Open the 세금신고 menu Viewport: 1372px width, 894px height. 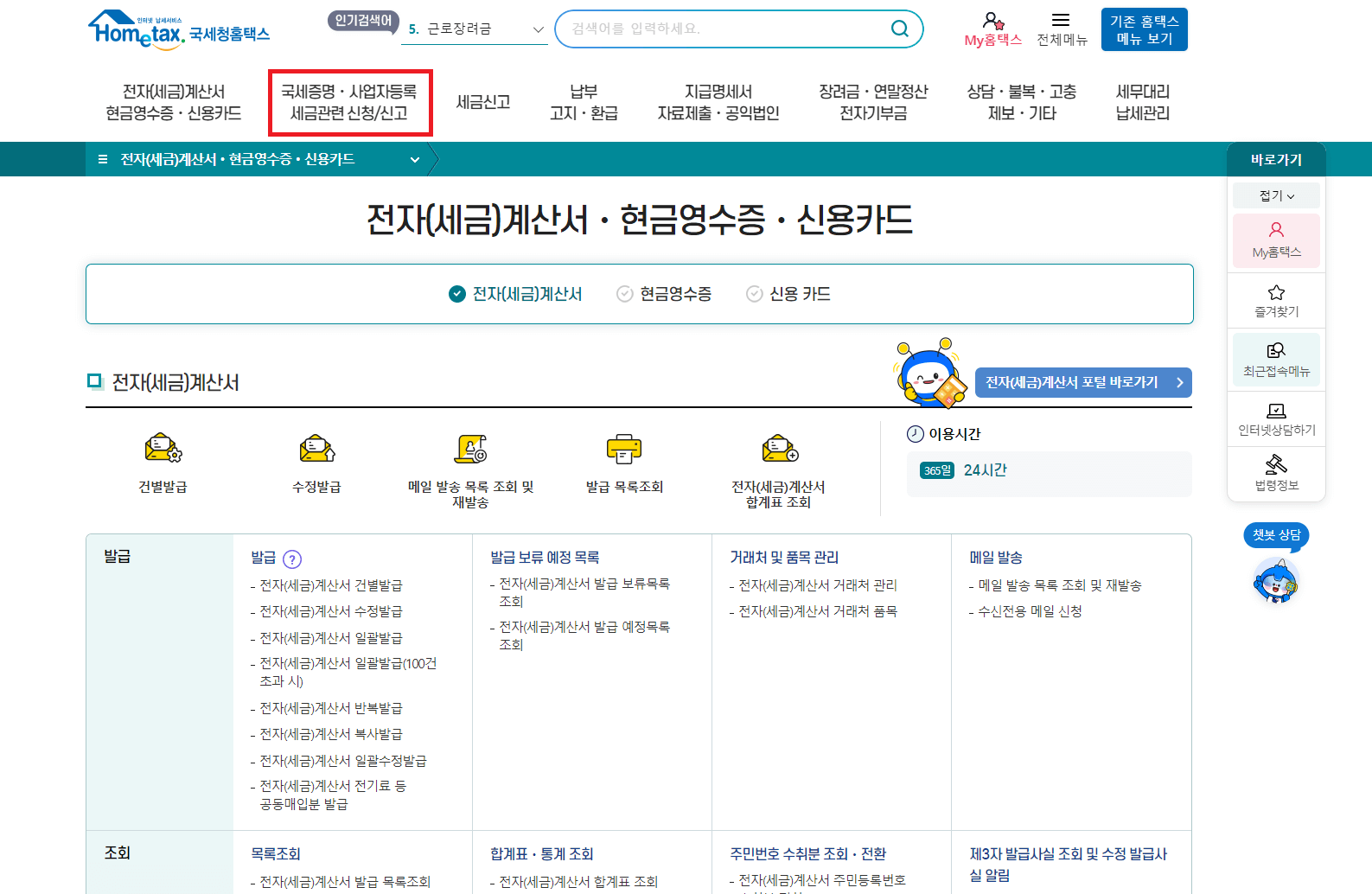coord(483,102)
